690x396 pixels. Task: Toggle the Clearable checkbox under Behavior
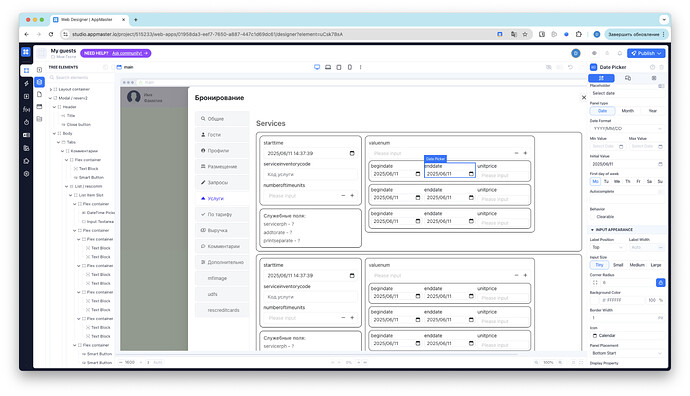point(593,216)
